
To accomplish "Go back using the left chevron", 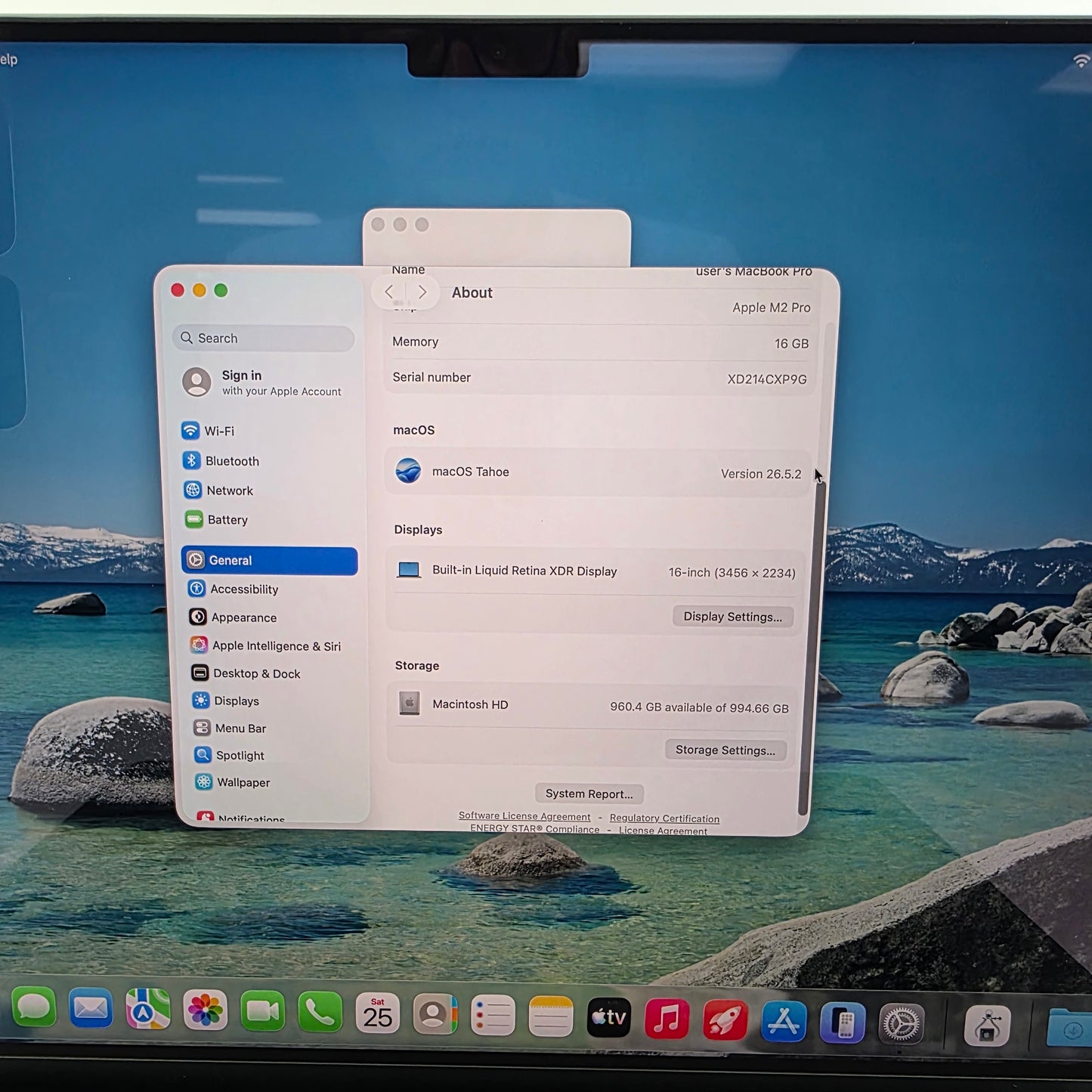I will (389, 292).
